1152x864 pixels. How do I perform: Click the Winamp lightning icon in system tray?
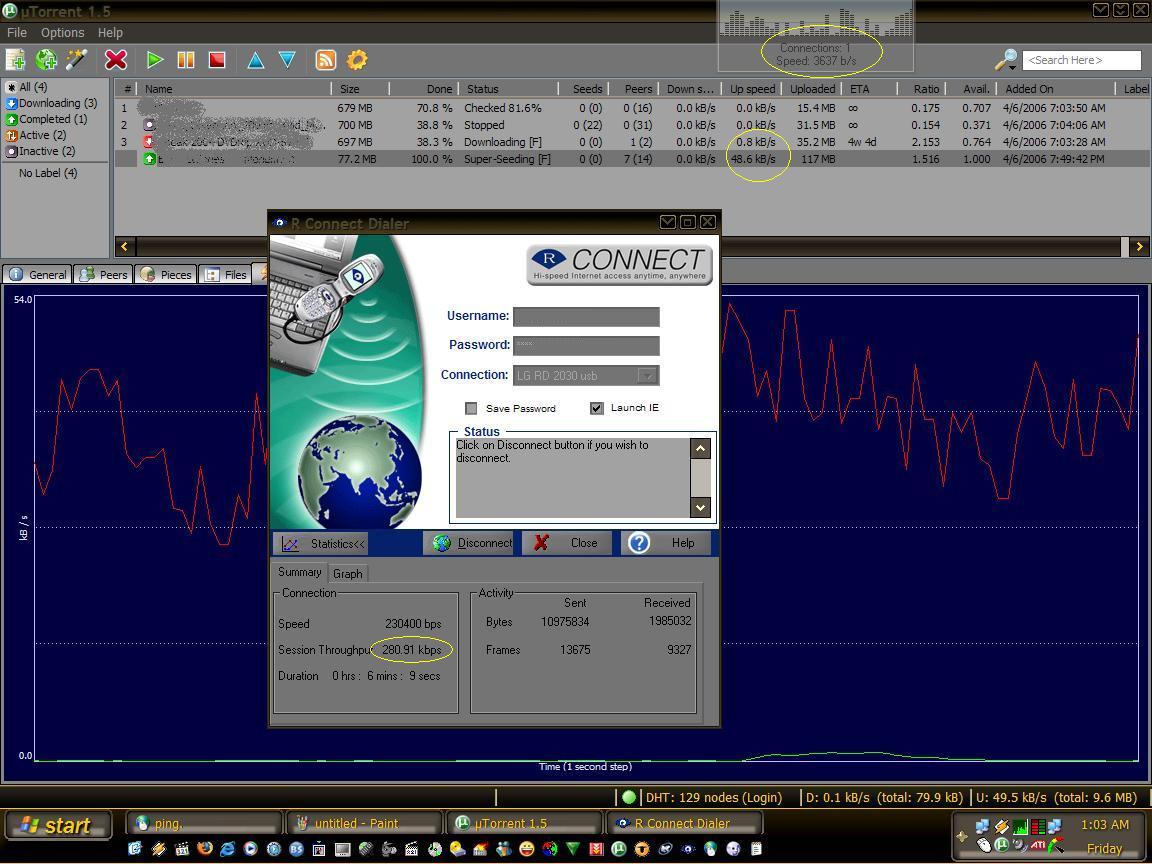(x=1001, y=827)
